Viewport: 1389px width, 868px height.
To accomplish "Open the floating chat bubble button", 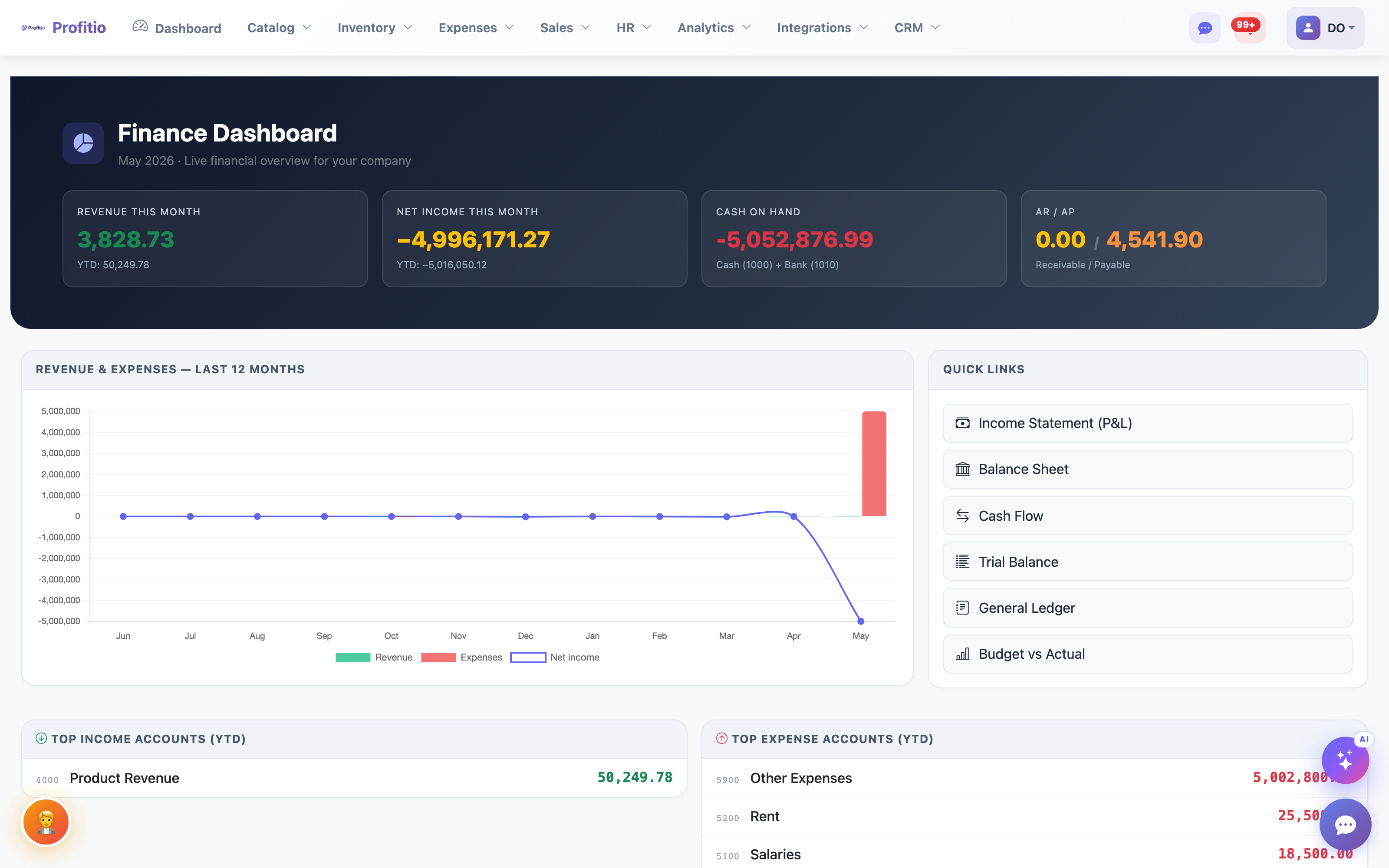I will point(1345,825).
